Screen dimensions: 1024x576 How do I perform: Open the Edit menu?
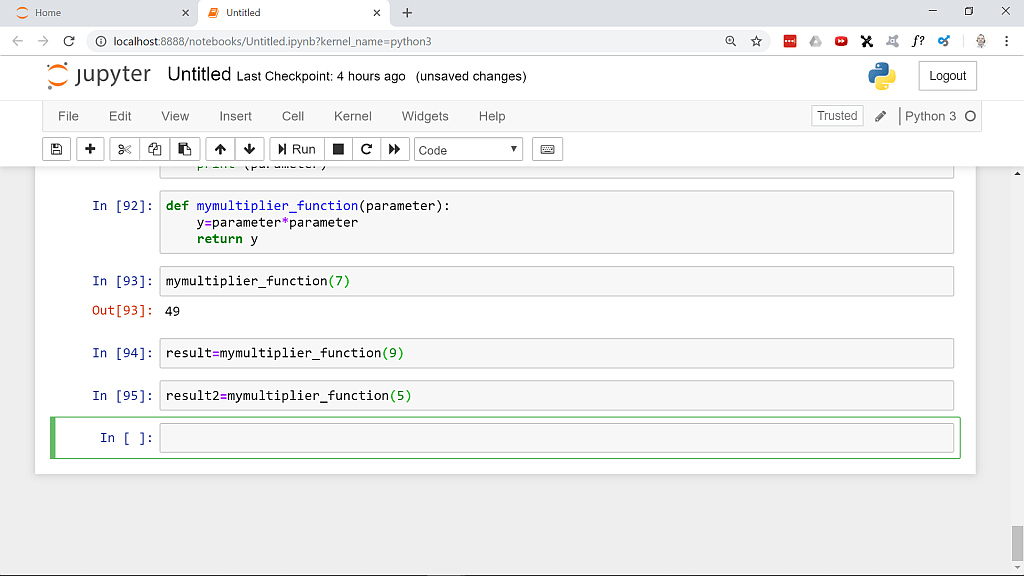pos(120,116)
